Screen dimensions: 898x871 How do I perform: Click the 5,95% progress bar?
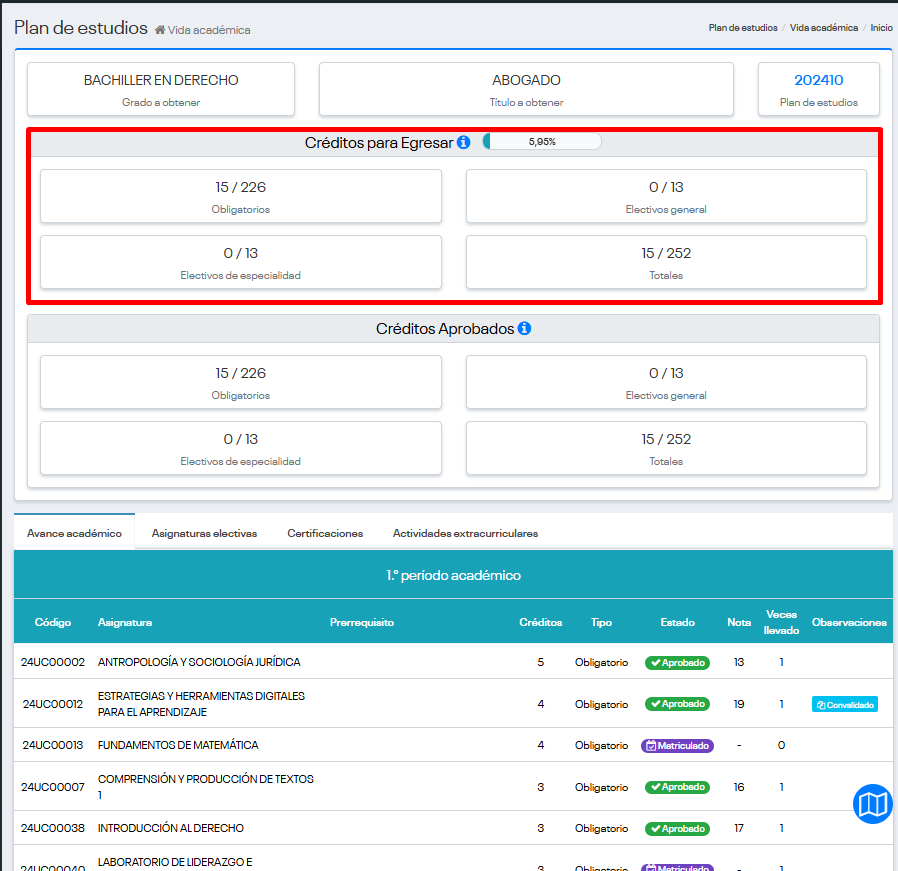542,142
